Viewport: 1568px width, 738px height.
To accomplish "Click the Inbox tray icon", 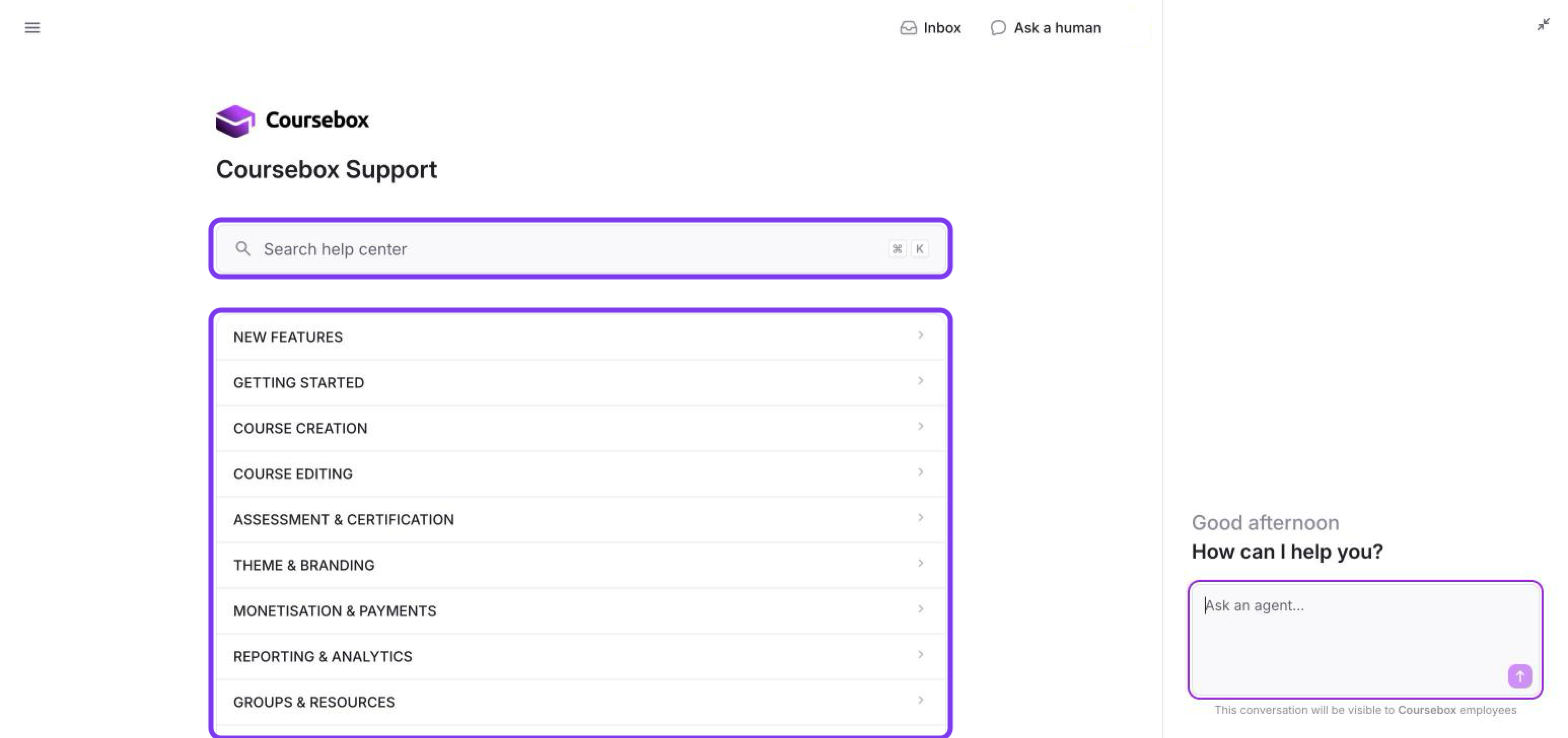I will point(908,28).
